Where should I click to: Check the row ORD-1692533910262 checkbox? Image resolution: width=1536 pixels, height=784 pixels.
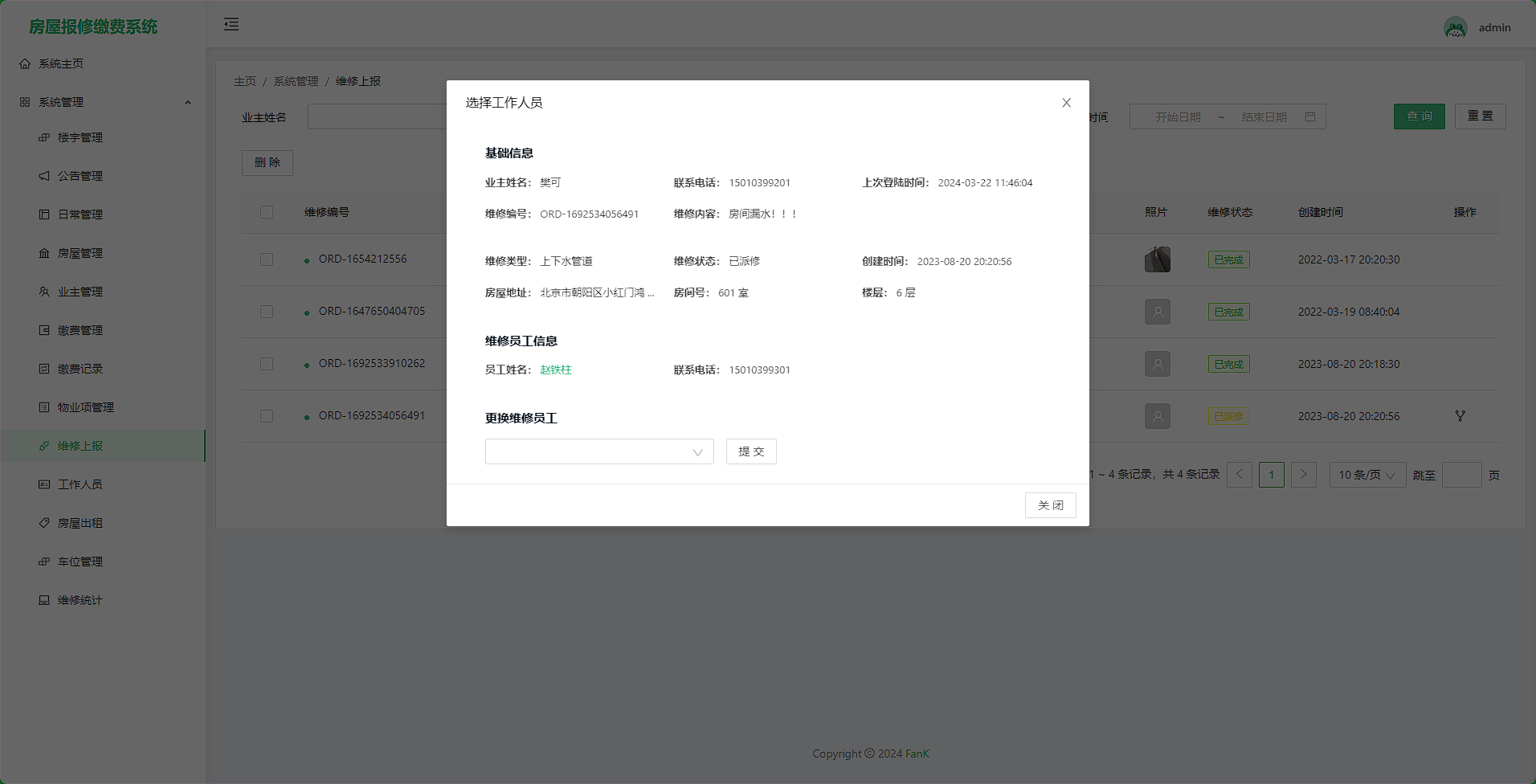(267, 364)
